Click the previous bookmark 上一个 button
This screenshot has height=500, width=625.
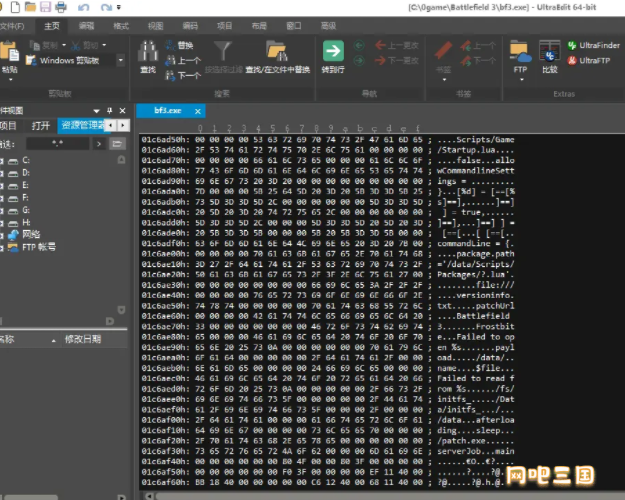[478, 45]
